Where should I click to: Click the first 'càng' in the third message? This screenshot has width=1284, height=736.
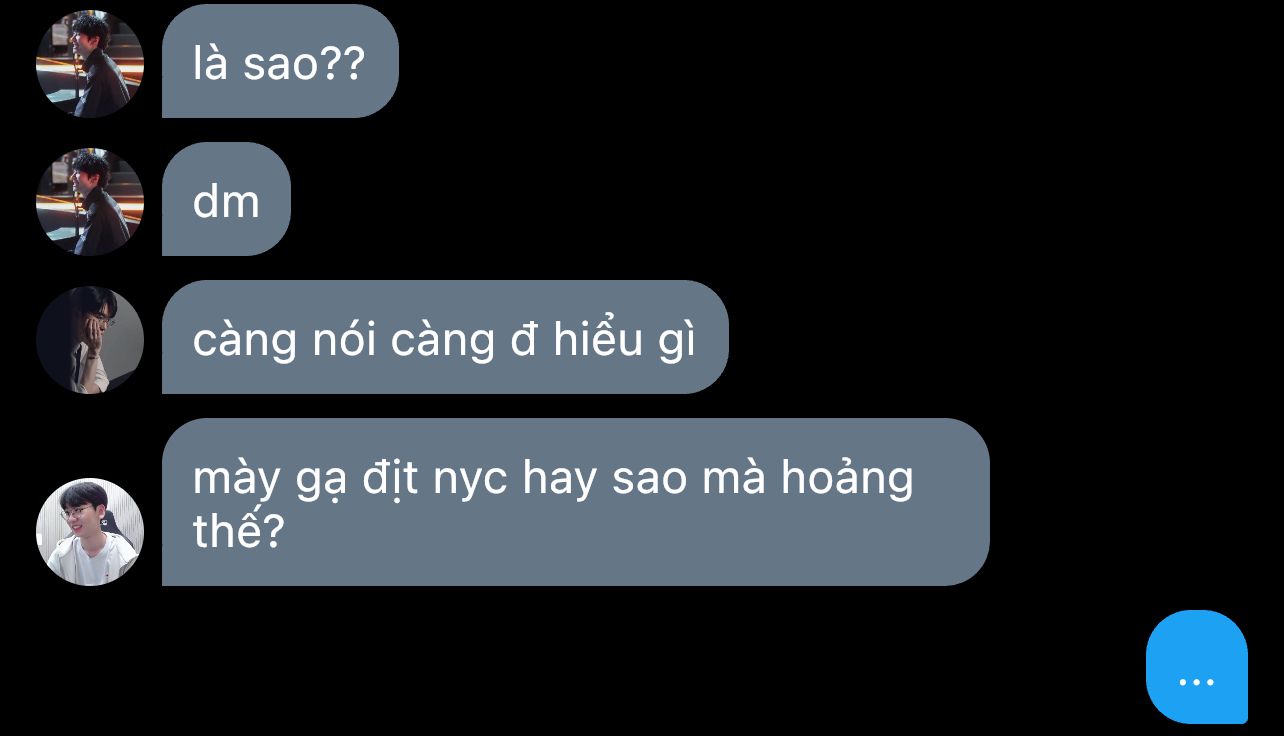(x=245, y=343)
